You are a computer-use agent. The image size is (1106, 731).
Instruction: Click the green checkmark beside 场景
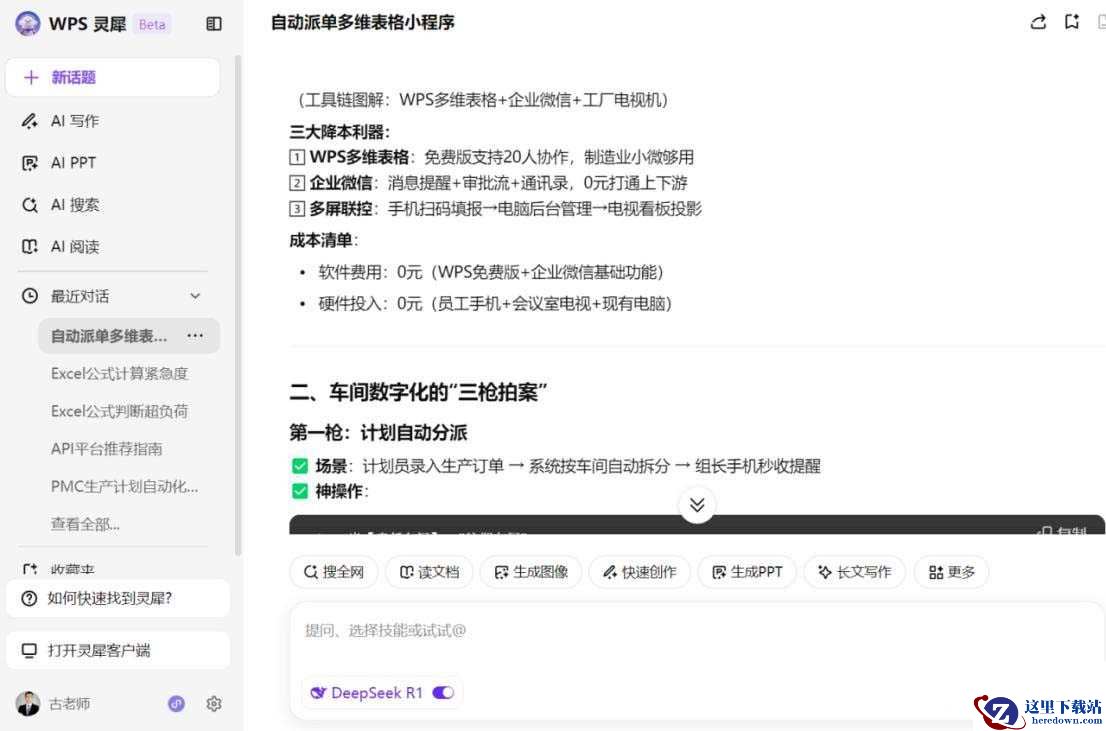click(300, 466)
